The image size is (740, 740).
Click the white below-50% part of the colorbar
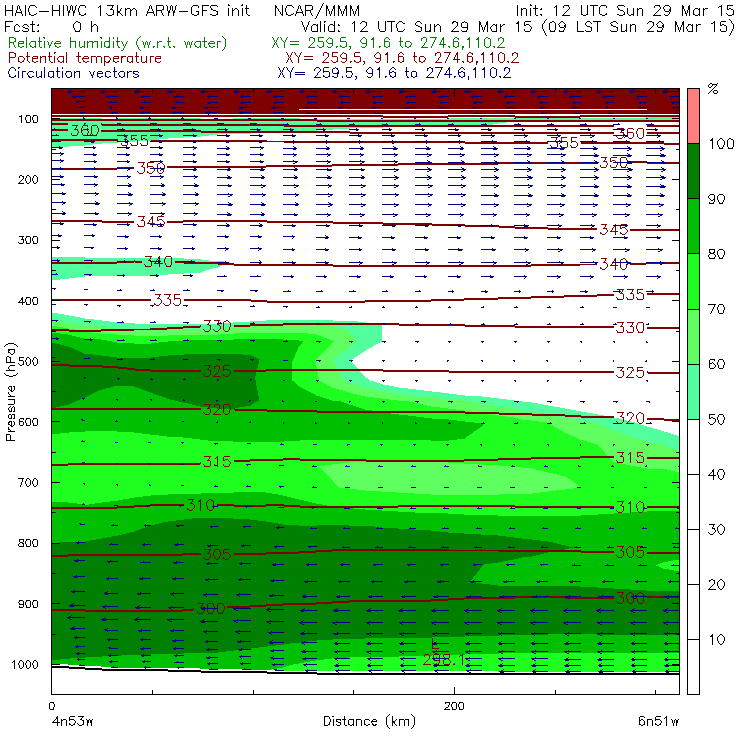pyautogui.click(x=693, y=557)
